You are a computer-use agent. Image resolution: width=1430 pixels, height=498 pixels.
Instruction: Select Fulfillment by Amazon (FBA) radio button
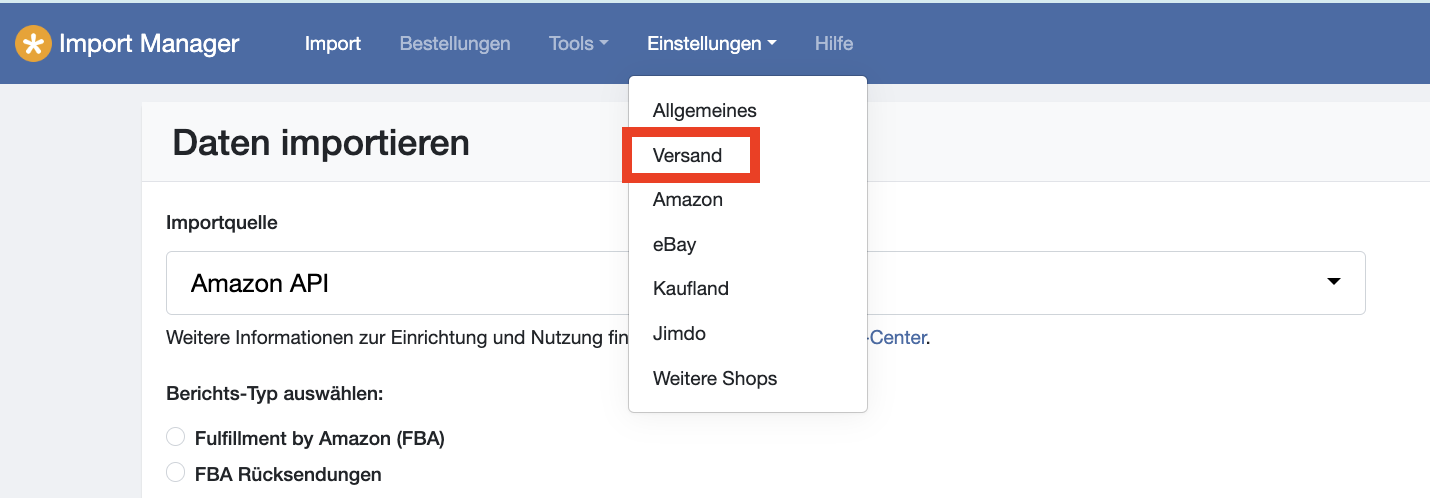[176, 437]
